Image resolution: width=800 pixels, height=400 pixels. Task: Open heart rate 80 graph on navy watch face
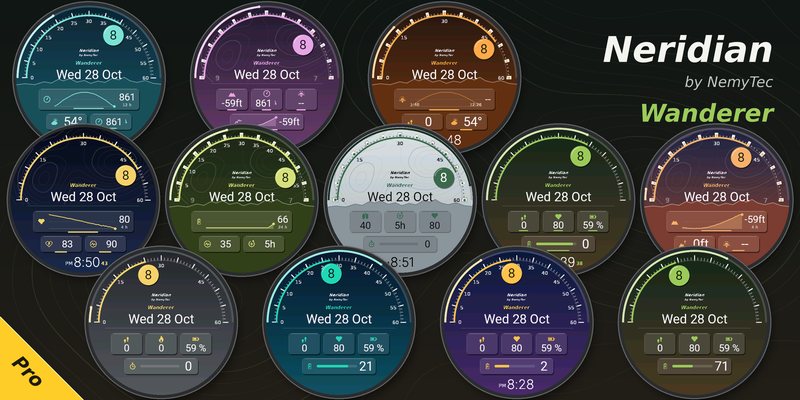point(83,221)
